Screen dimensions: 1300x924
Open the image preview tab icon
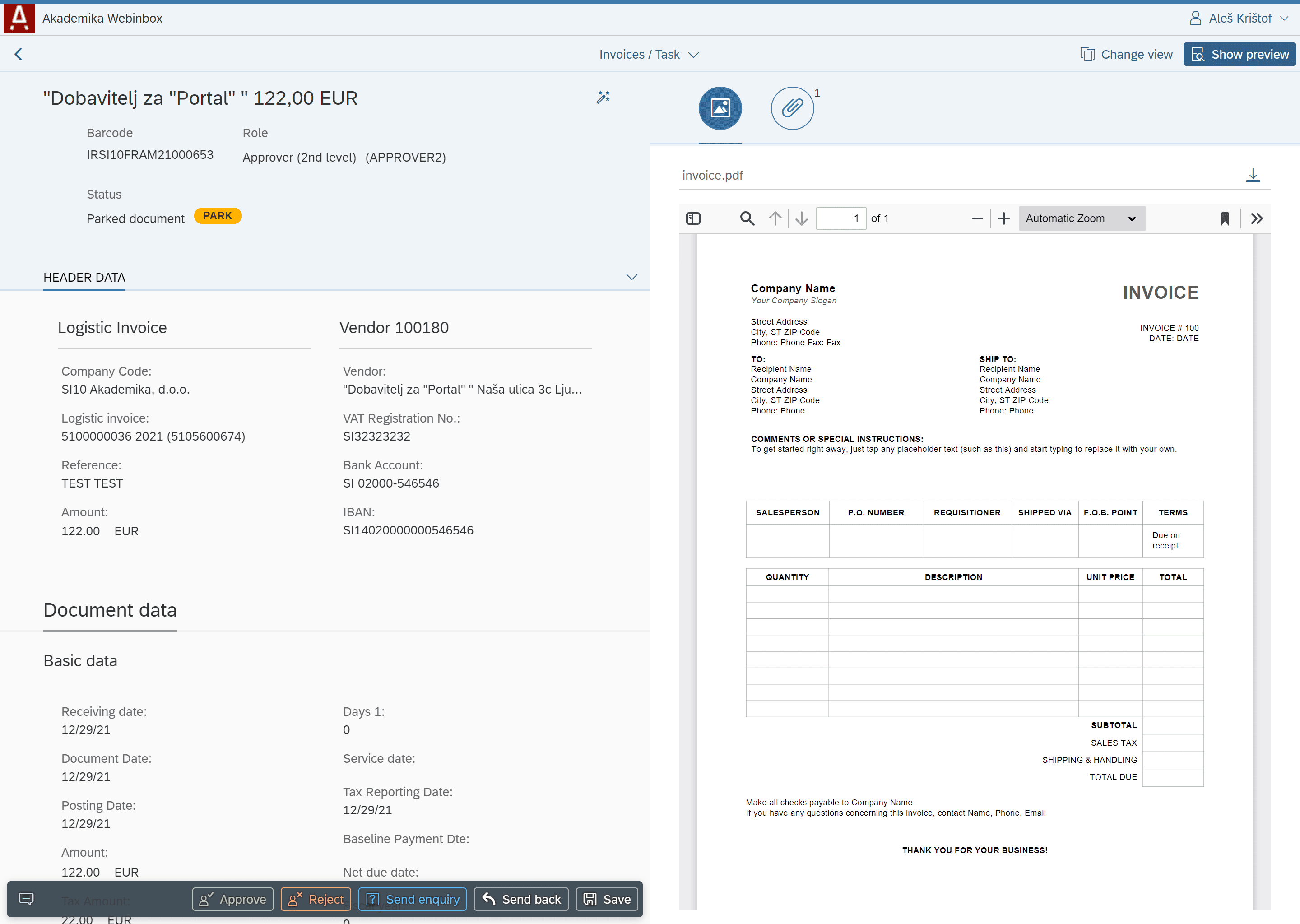tap(720, 108)
